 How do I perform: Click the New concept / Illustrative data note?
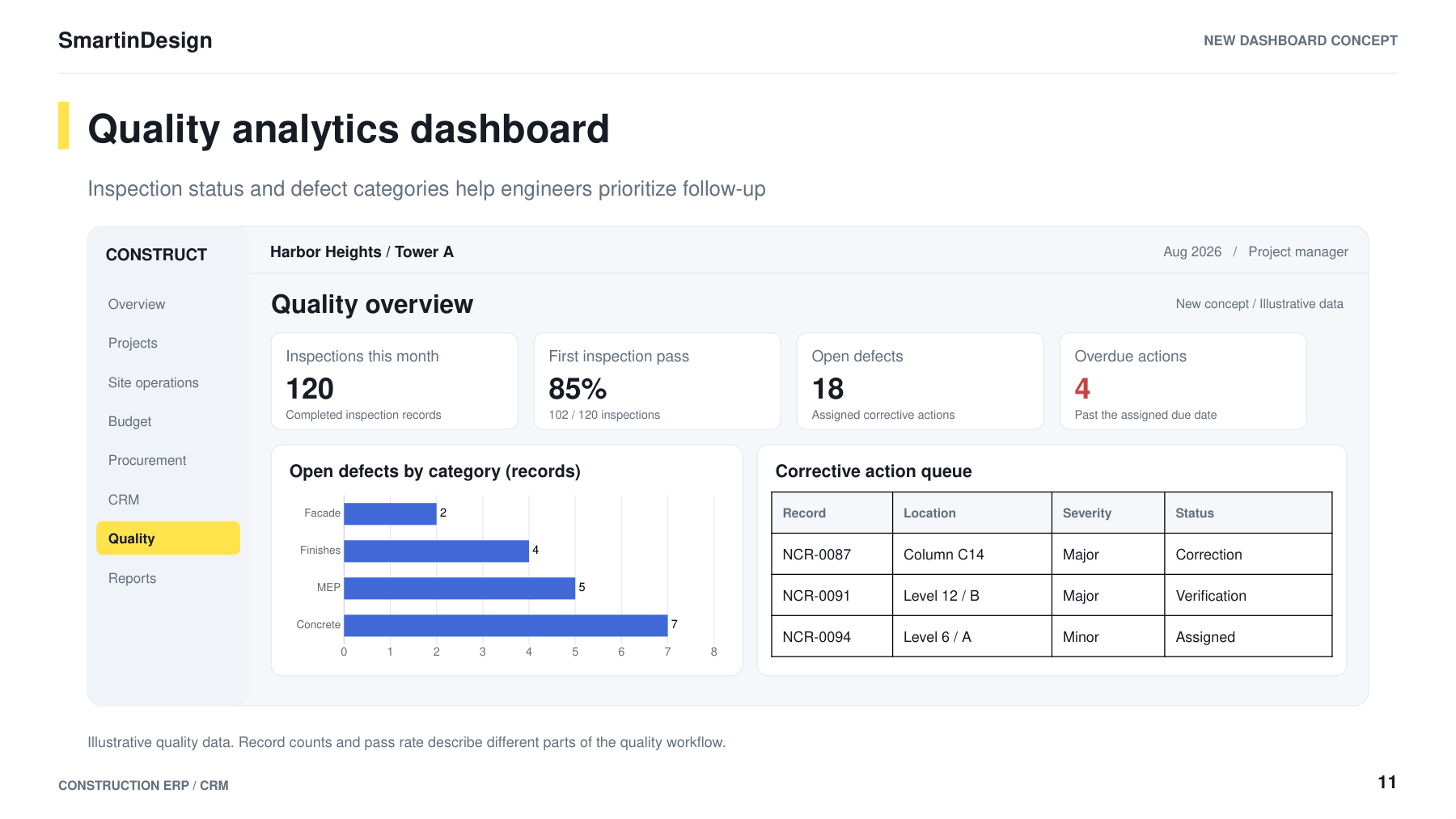coord(1259,304)
